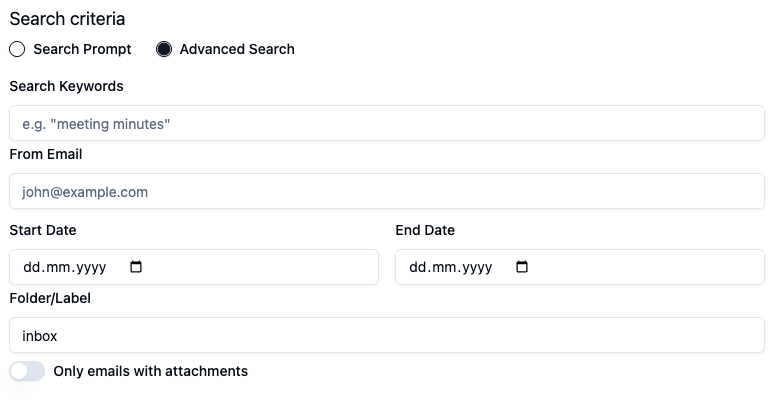This screenshot has height=401, width=782.
Task: Open the Start Date calendar picker icon
Action: coord(136,267)
